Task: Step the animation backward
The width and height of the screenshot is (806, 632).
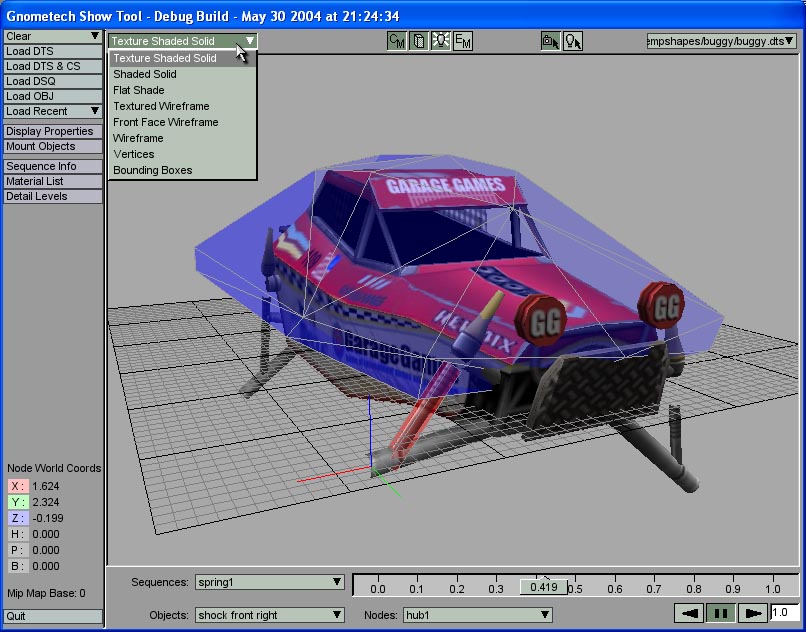Action: (689, 613)
